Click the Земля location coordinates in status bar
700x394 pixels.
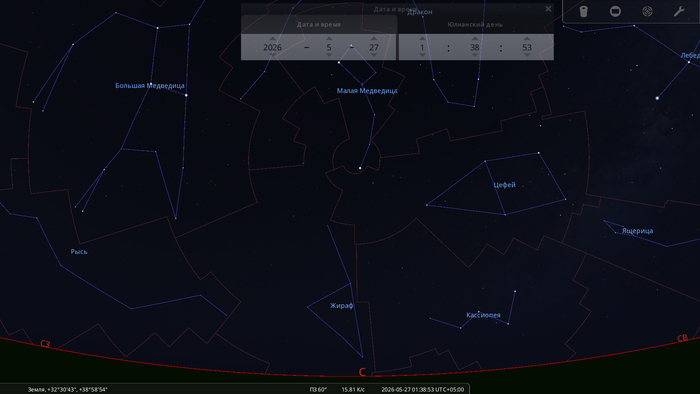click(x=67, y=390)
